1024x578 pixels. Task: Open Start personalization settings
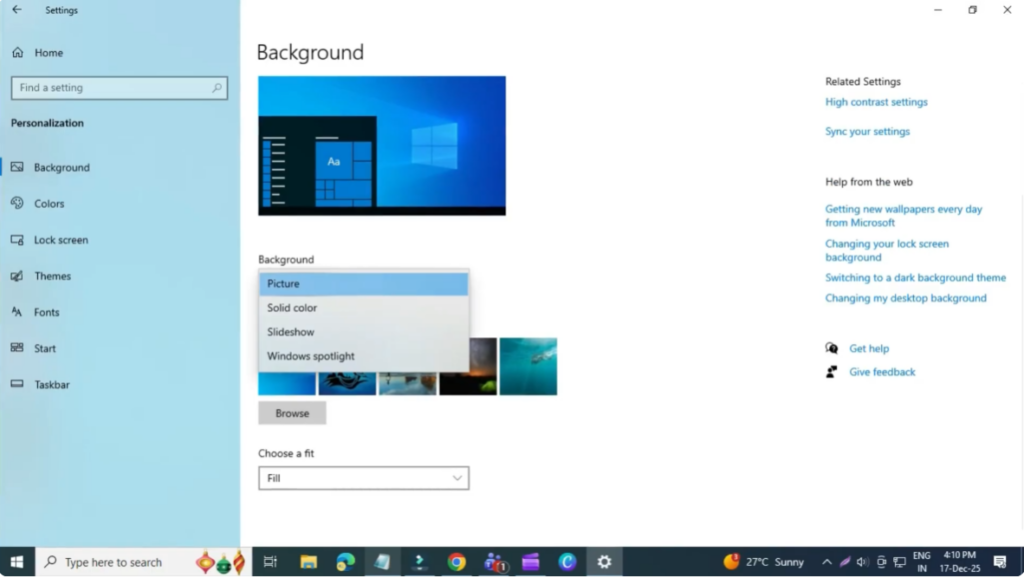[44, 348]
